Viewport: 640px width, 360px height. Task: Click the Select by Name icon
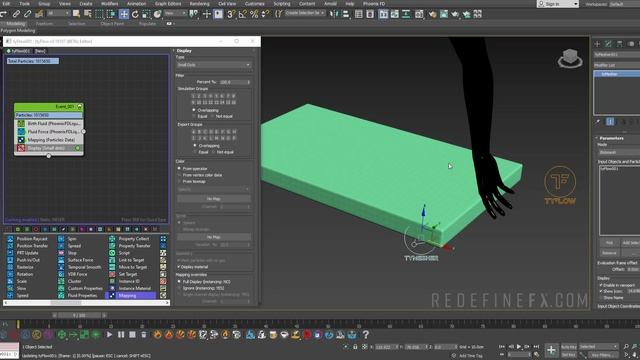(x=88, y=14)
